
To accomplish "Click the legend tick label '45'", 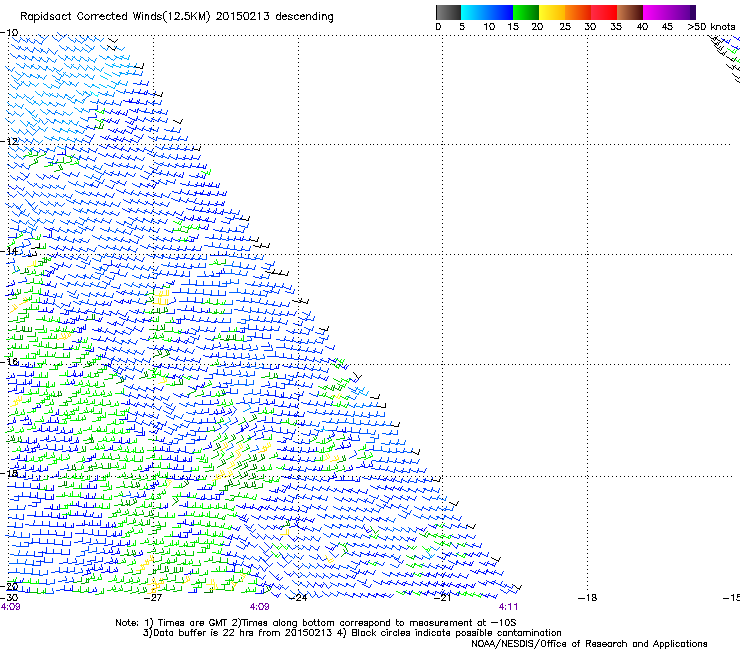I will click(x=667, y=27).
